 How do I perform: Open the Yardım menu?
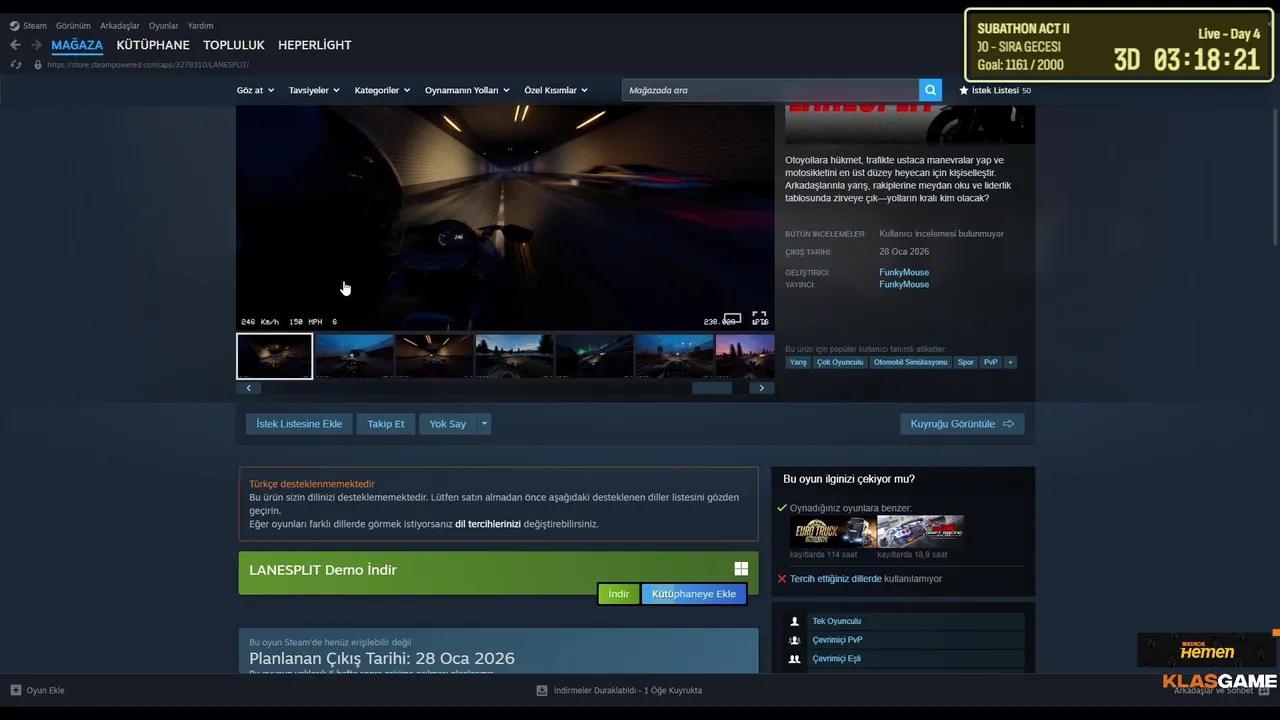click(200, 26)
